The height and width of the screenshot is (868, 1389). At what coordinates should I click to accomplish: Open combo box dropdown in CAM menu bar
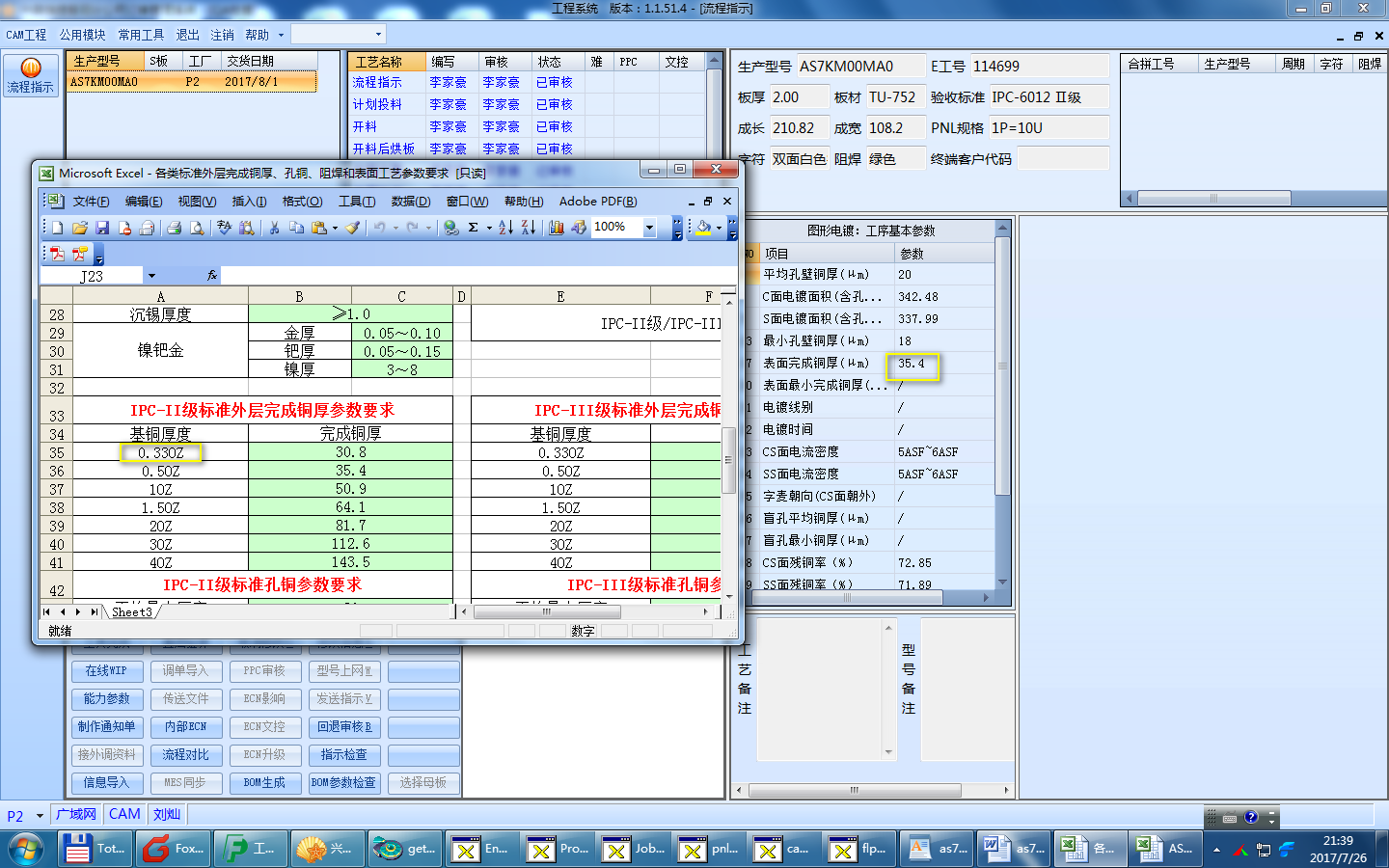coord(378,35)
